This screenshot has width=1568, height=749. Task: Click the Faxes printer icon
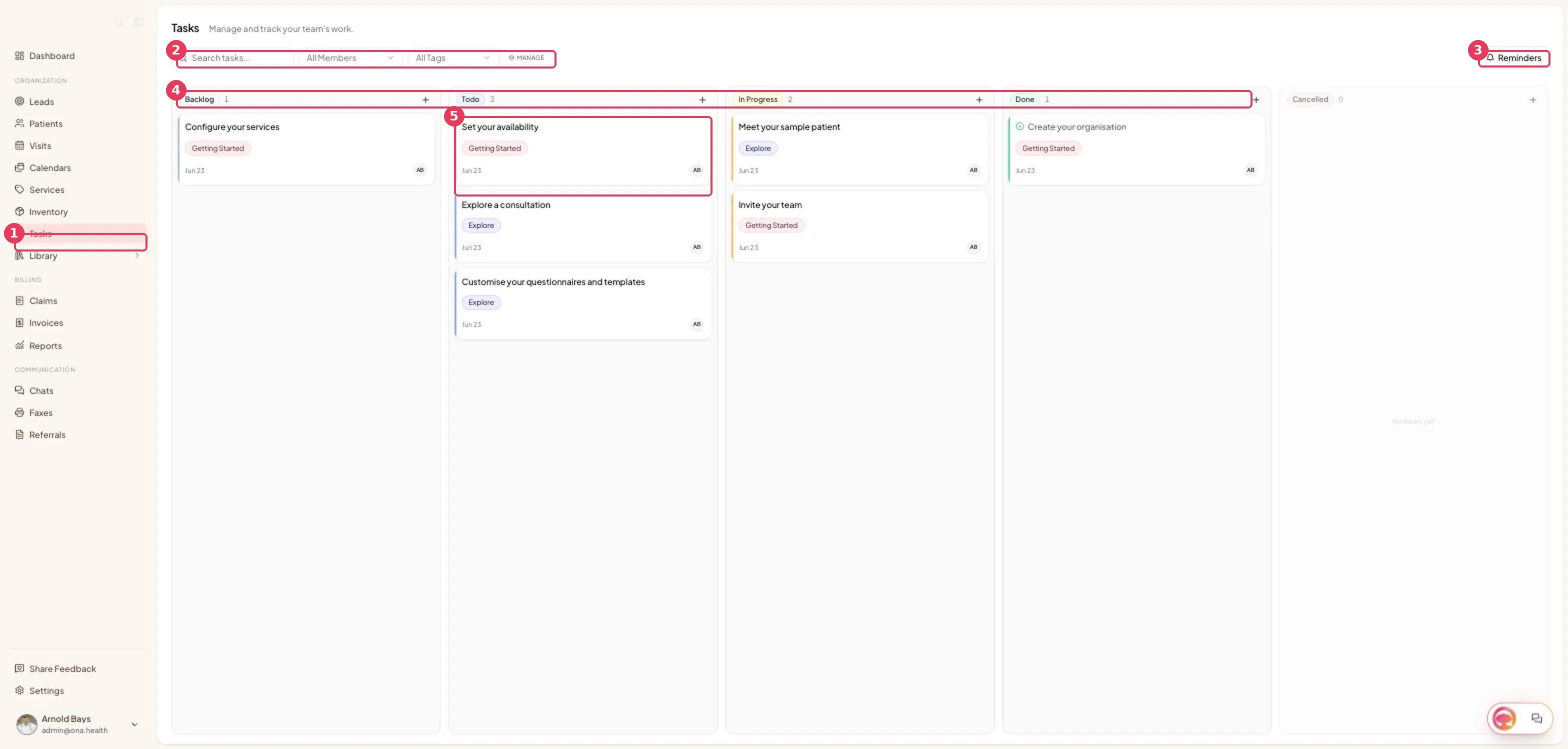pos(19,412)
